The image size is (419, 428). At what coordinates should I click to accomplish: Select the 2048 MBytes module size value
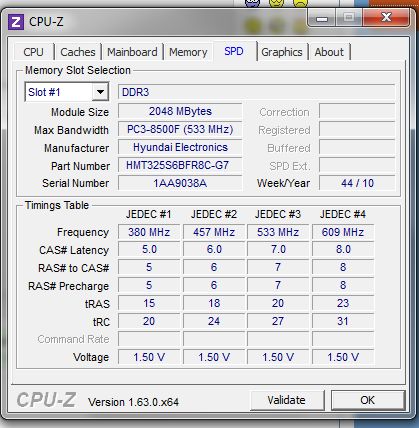pyautogui.click(x=180, y=111)
